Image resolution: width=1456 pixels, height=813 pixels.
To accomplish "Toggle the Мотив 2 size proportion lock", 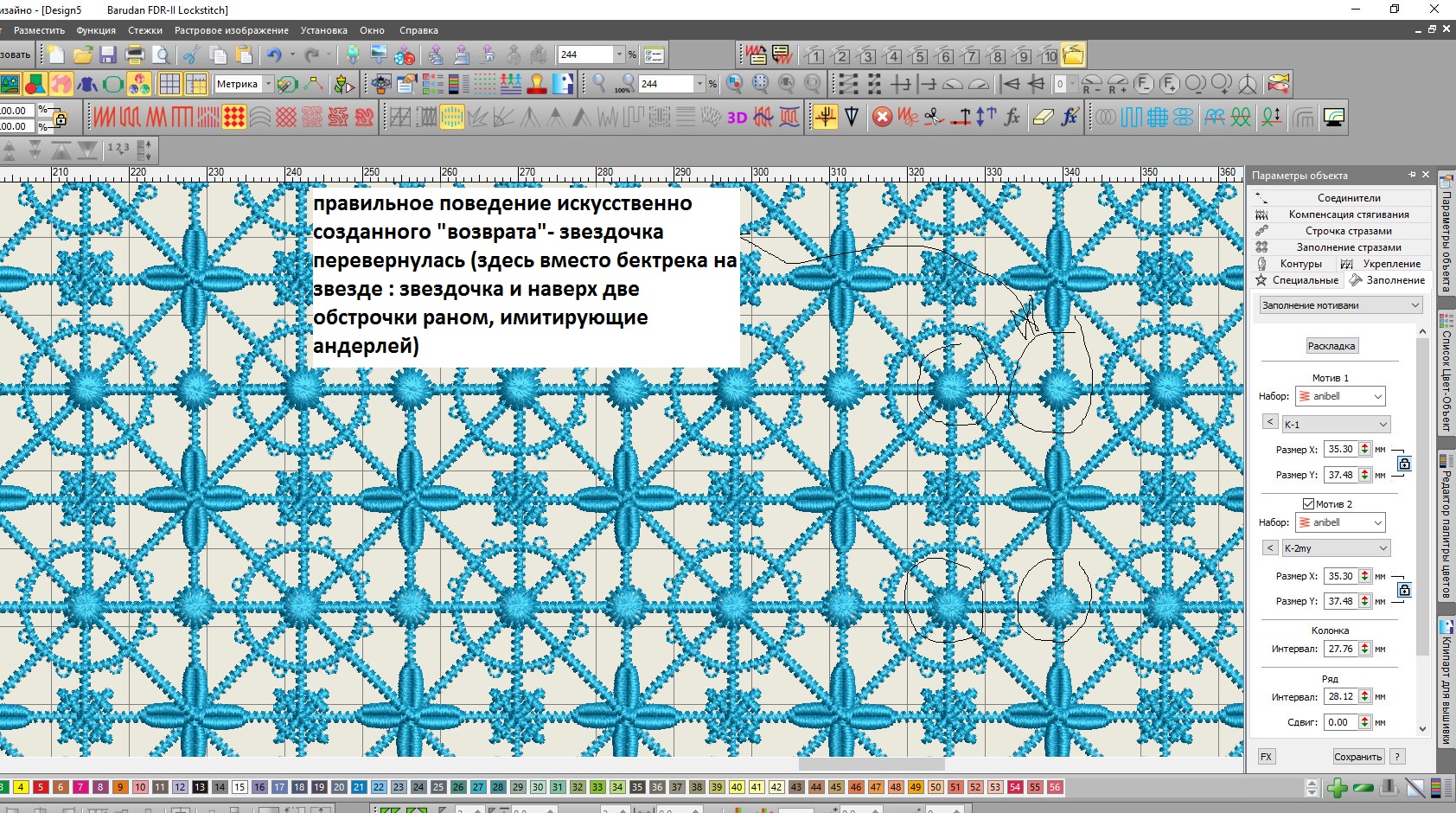I will [1404, 590].
